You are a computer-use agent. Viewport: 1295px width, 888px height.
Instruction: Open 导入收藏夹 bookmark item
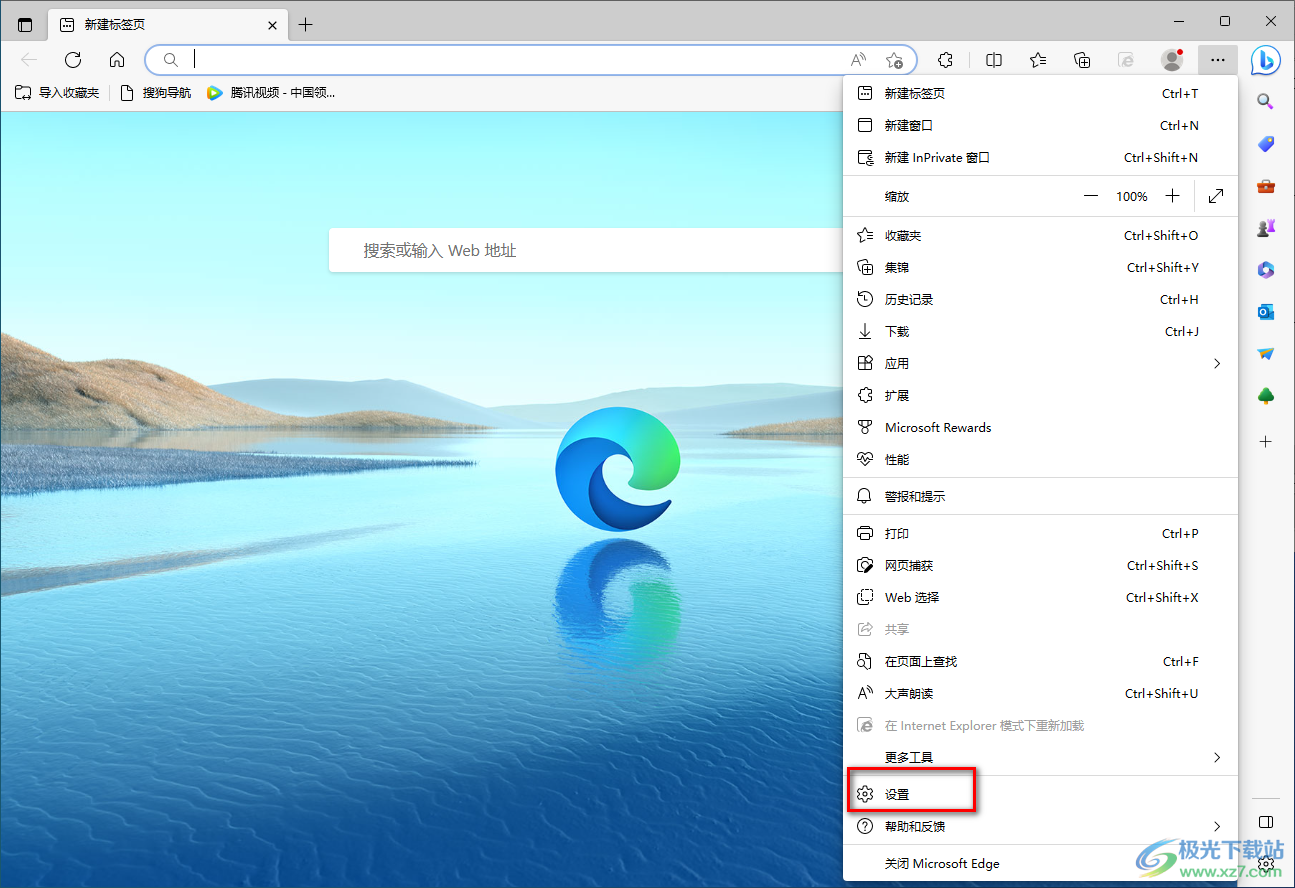point(57,93)
